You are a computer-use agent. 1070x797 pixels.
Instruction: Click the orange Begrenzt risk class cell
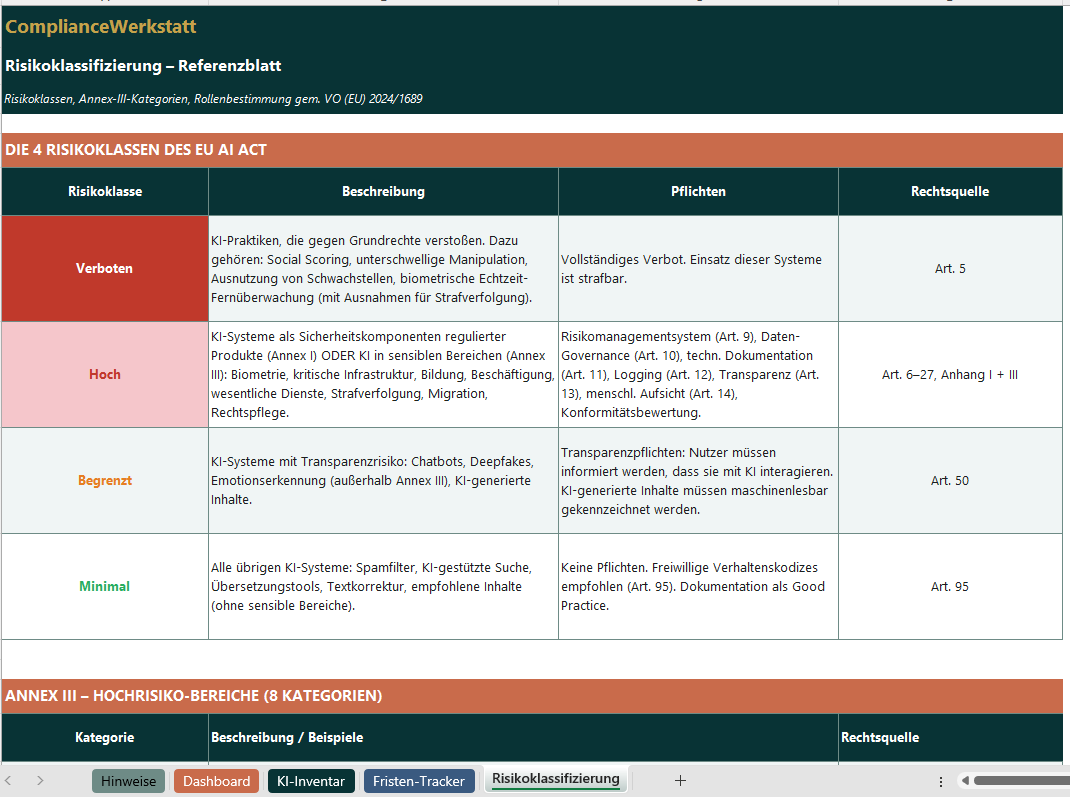click(105, 480)
